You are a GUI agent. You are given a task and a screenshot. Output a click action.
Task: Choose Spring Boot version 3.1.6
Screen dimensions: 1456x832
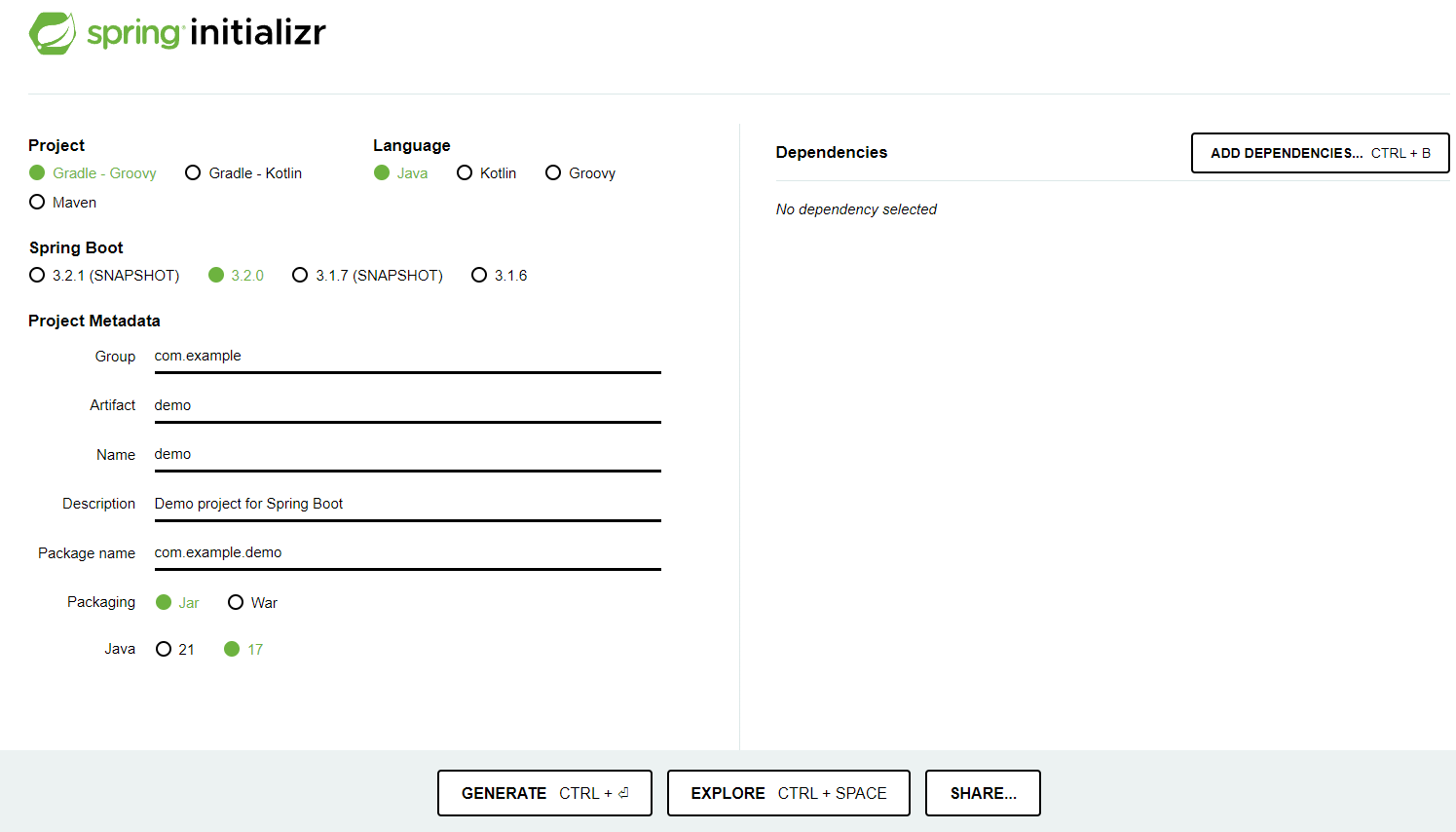point(500,276)
